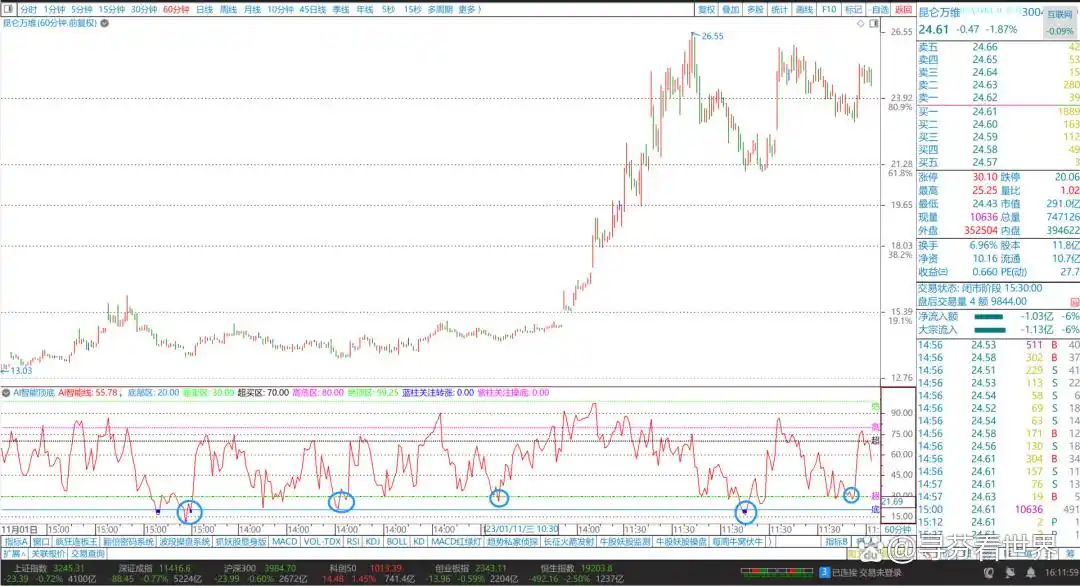Expand the 扩展 panel arrow at bottom-left
This screenshot has height=586, width=1080.
coord(14,553)
